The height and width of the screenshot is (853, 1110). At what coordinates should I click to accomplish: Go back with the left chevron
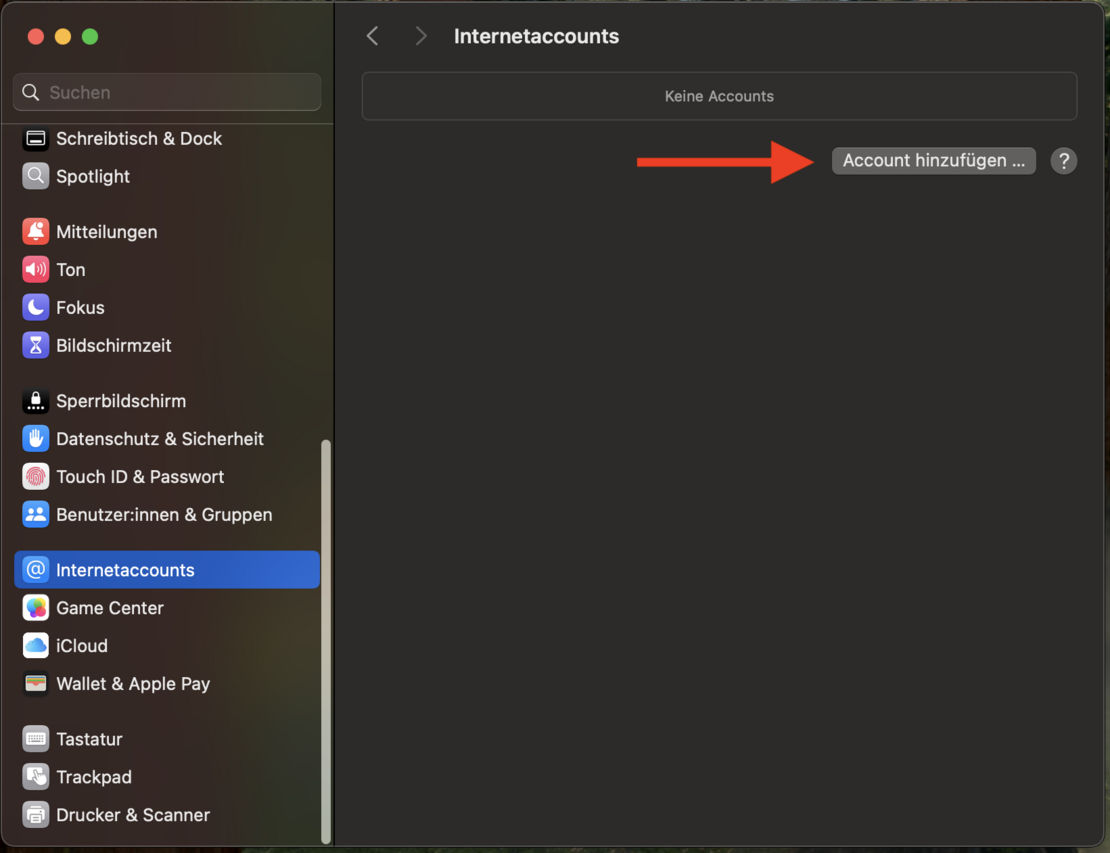point(372,36)
